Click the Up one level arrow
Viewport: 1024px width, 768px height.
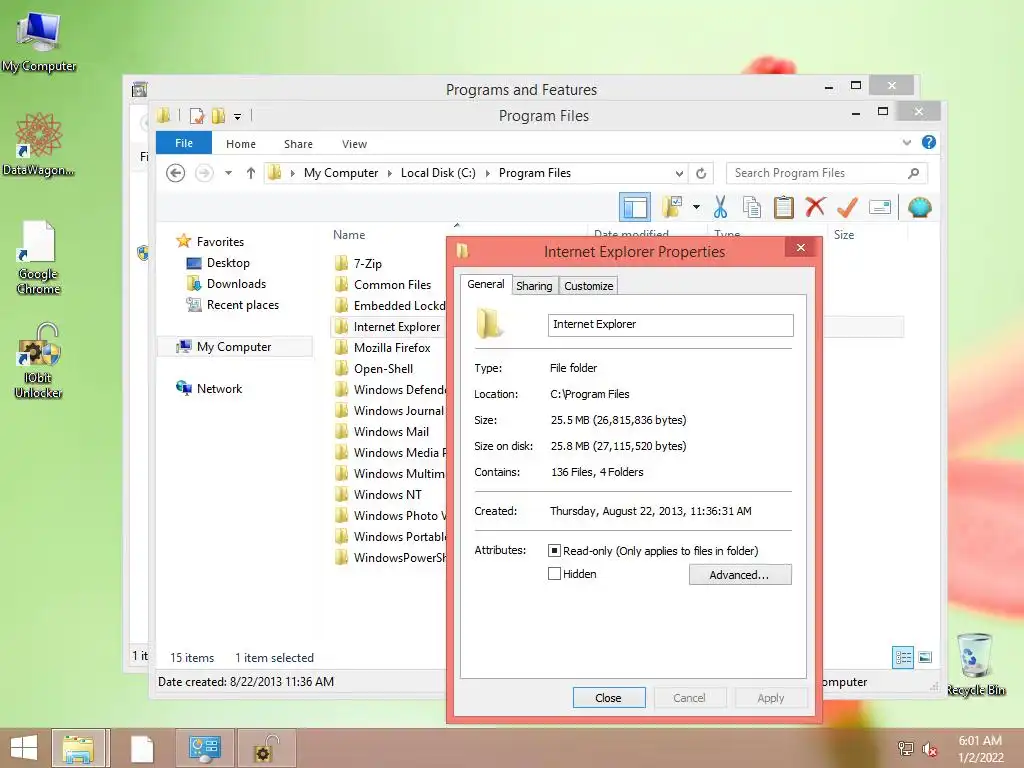point(251,173)
